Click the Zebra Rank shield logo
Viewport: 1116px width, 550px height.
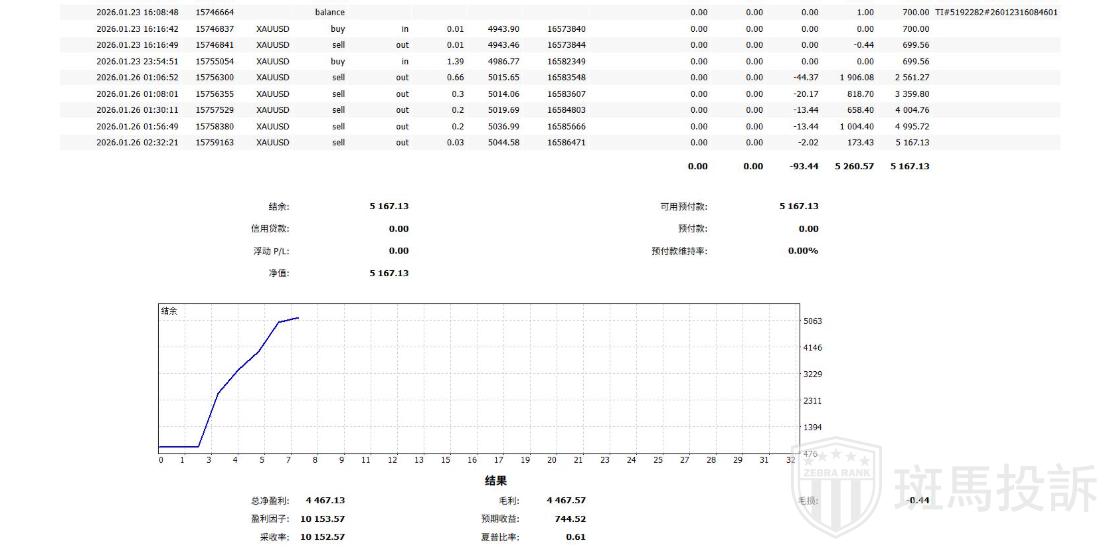(x=838, y=487)
